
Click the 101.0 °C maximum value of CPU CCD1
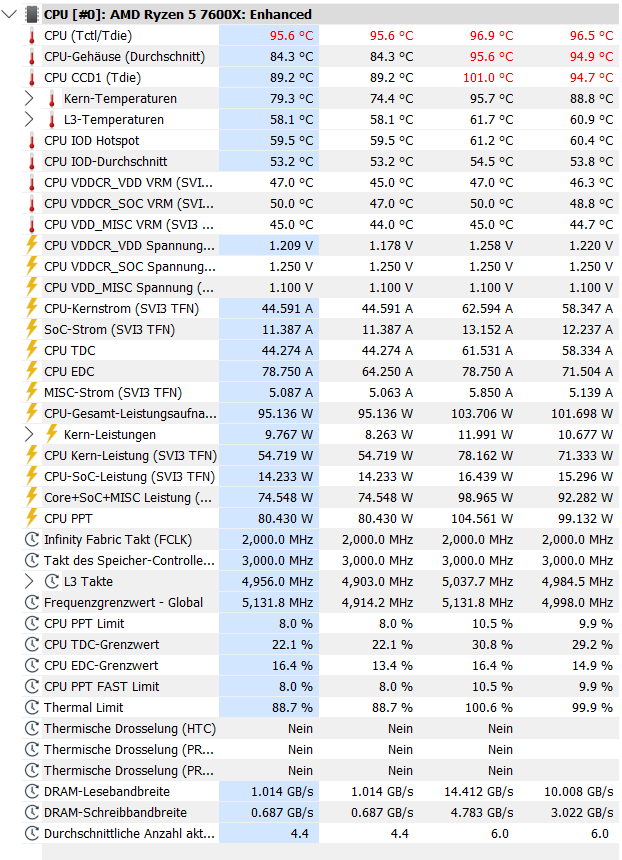pyautogui.click(x=488, y=78)
